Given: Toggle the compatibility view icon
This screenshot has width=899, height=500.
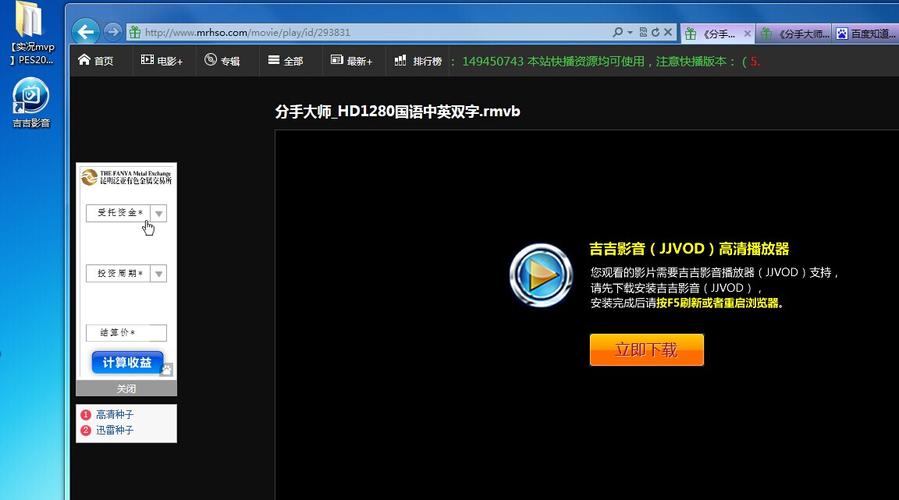Looking at the screenshot, I should pos(643,32).
